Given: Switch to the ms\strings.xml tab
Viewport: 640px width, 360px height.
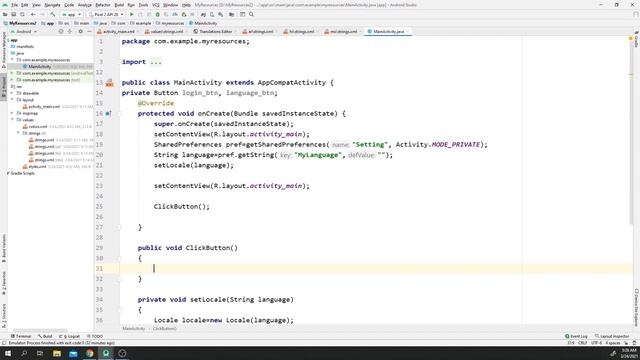Looking at the screenshot, I should point(341,31).
